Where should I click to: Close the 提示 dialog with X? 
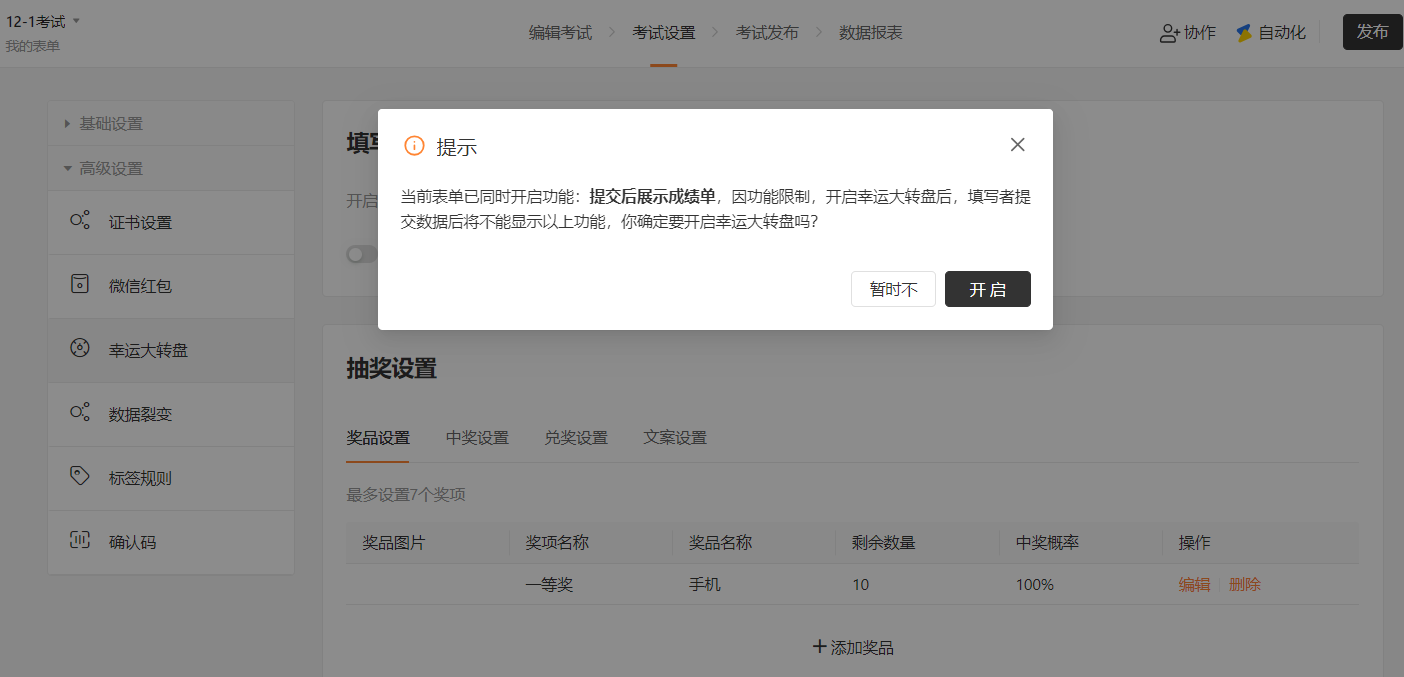(x=1018, y=145)
